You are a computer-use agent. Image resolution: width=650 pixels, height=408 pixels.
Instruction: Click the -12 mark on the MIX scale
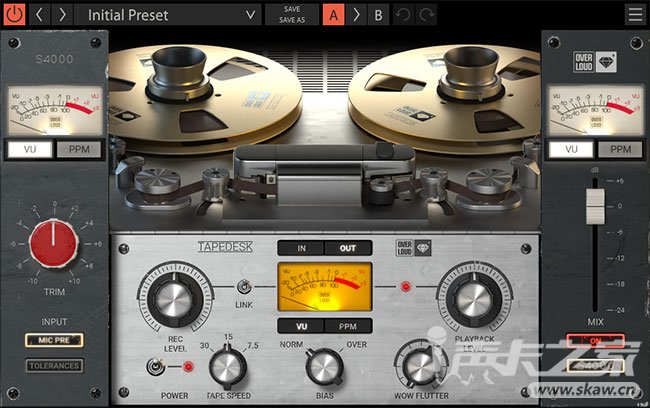click(619, 258)
